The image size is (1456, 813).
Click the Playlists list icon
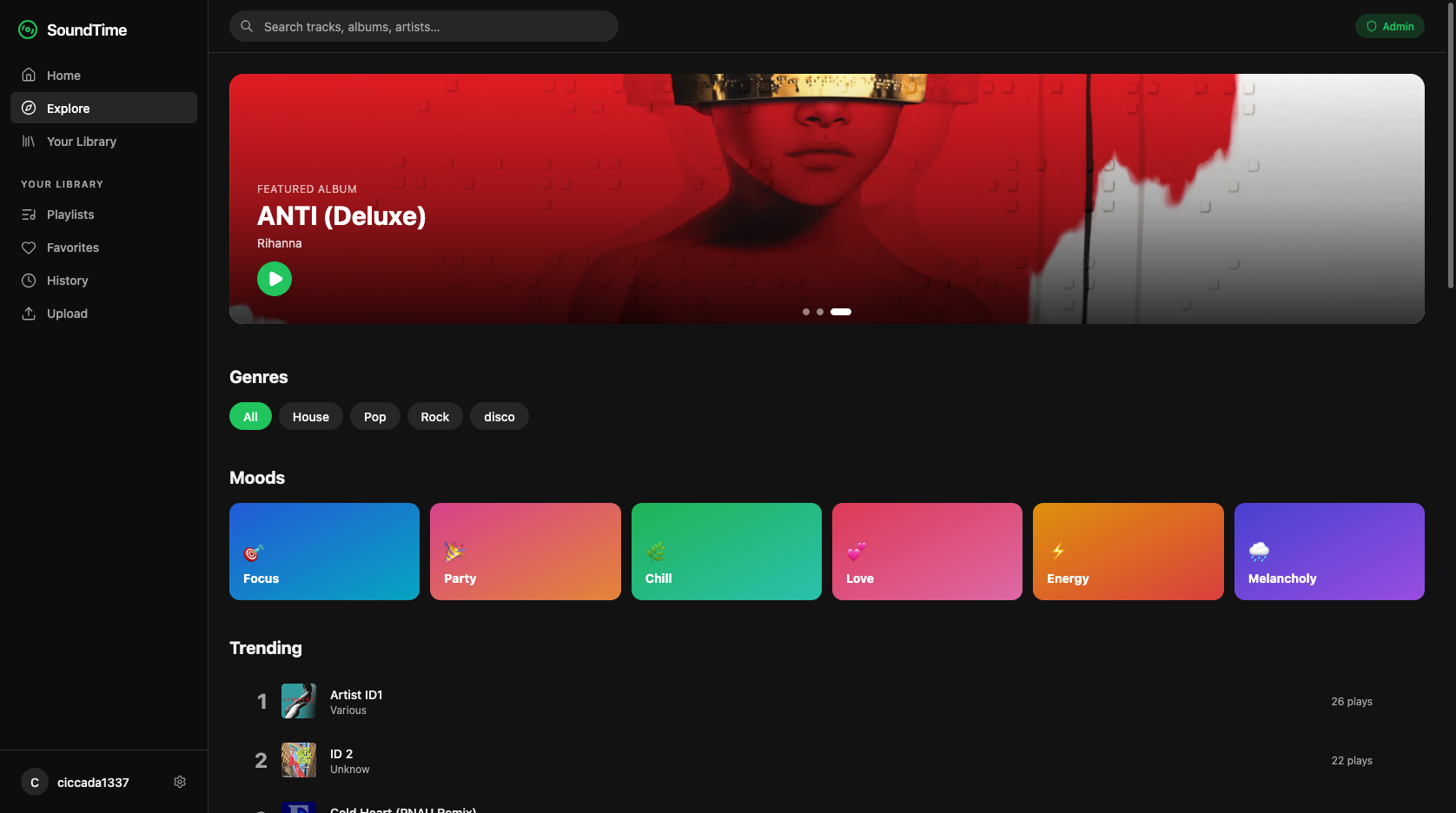(x=29, y=214)
